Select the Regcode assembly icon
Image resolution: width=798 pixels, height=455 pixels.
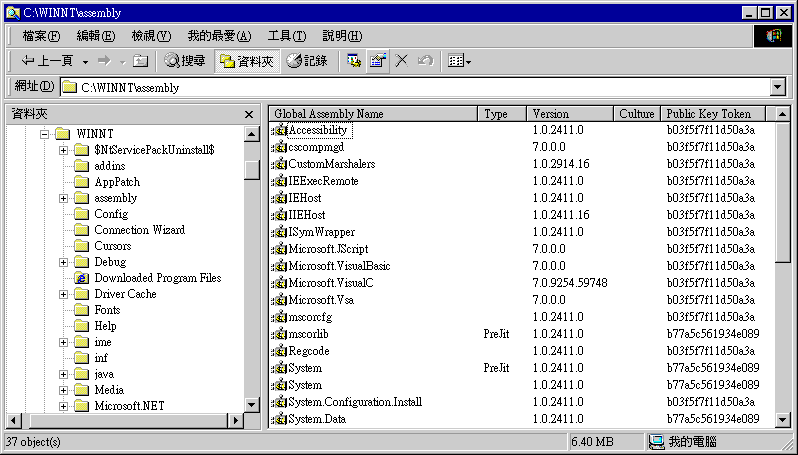coord(279,351)
